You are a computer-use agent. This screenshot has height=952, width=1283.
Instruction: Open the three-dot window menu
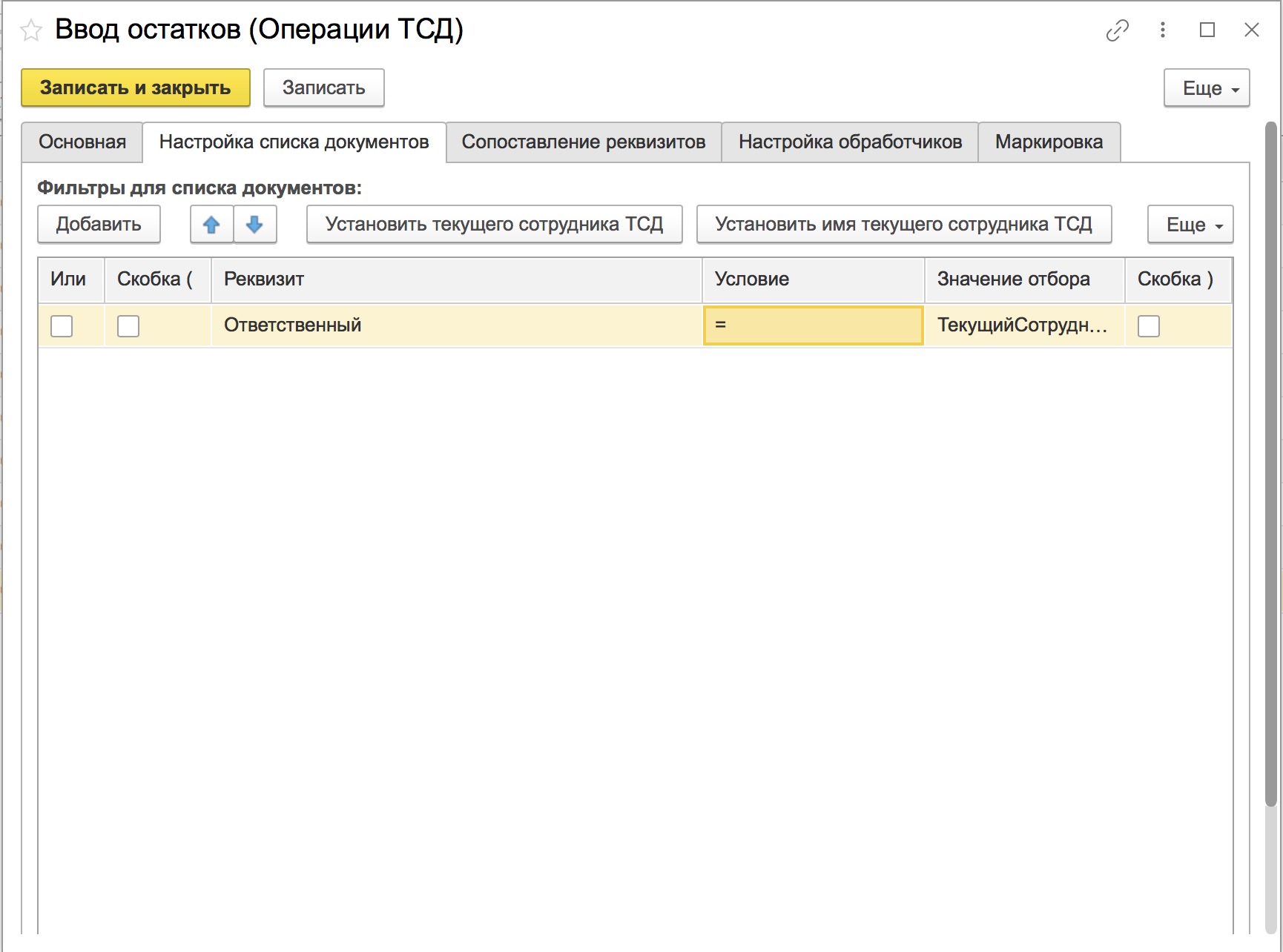click(1162, 30)
